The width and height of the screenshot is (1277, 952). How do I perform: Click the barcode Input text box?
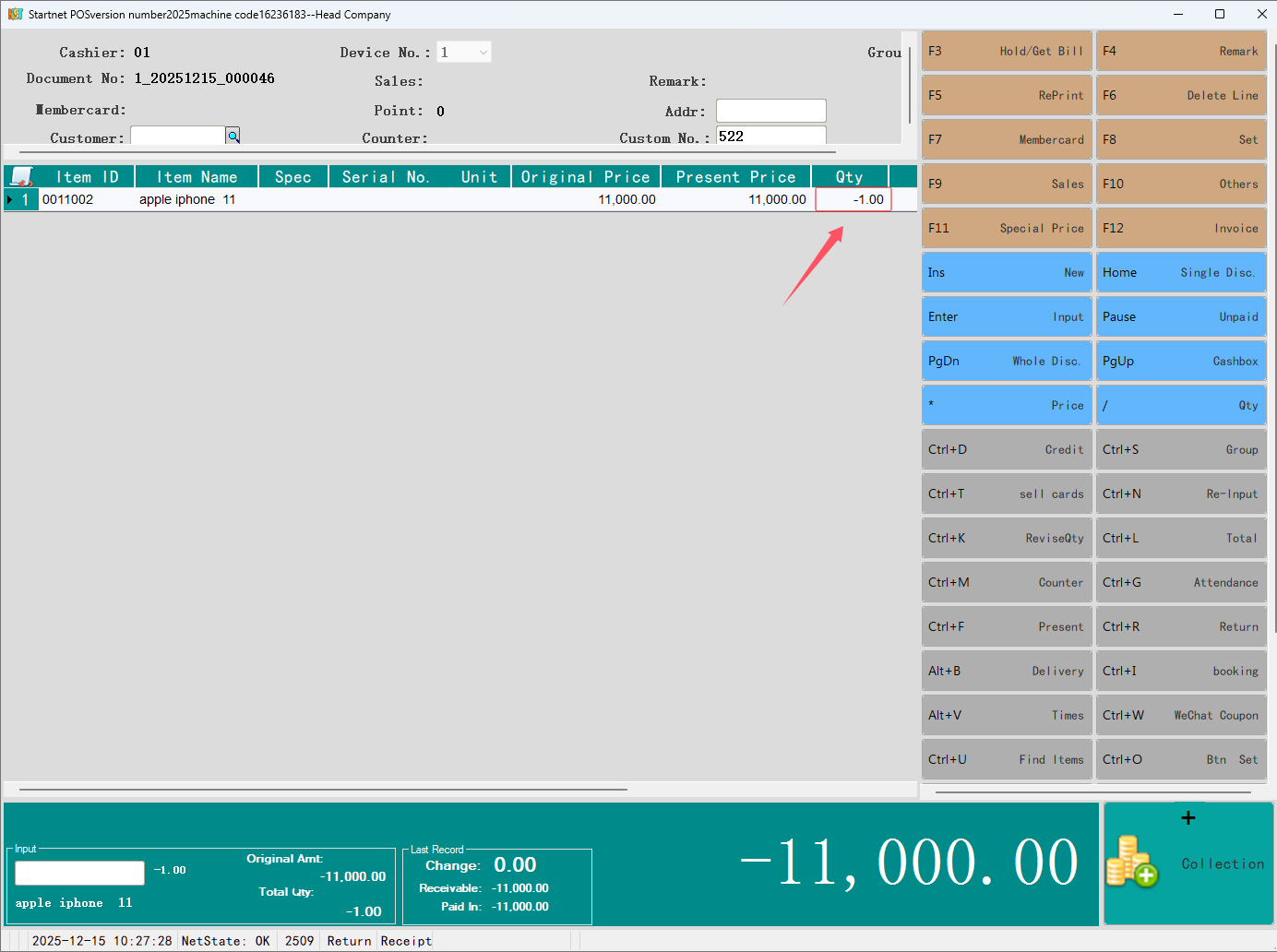pyautogui.click(x=79, y=873)
